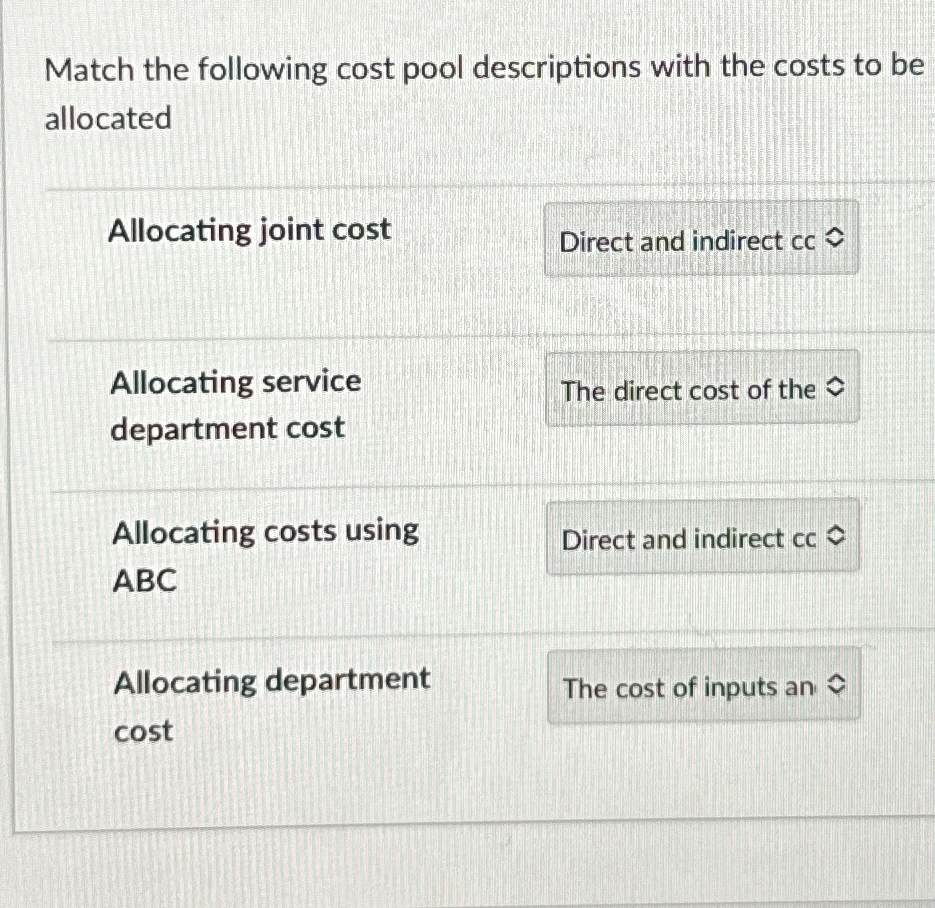The image size is (935, 908).
Task: Open the dropdown for 'Allocating joint cost'
Action: pyautogui.click(x=700, y=239)
